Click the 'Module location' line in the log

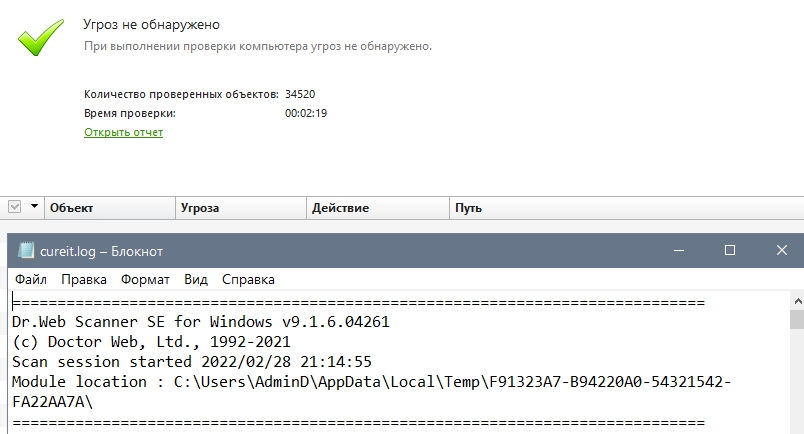371,382
